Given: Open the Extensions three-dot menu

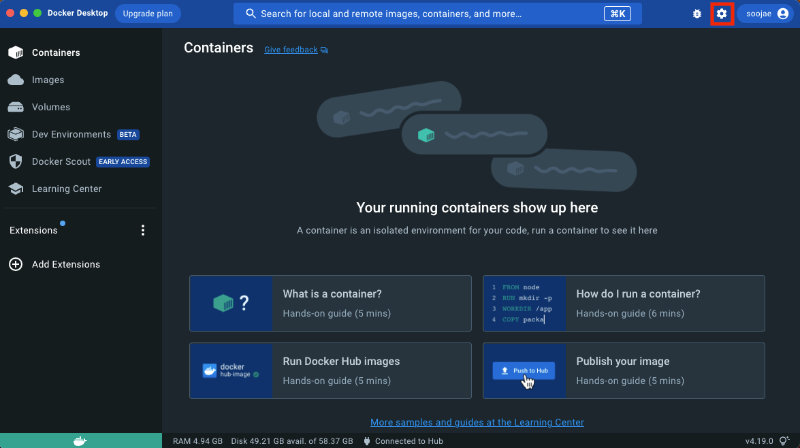Looking at the screenshot, I should 143,230.
